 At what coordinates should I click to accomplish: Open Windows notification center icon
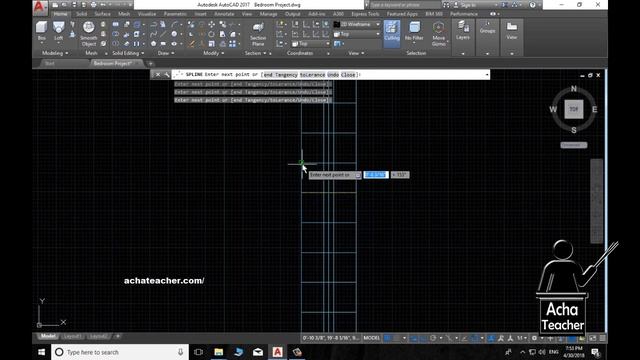pyautogui.click(x=596, y=352)
